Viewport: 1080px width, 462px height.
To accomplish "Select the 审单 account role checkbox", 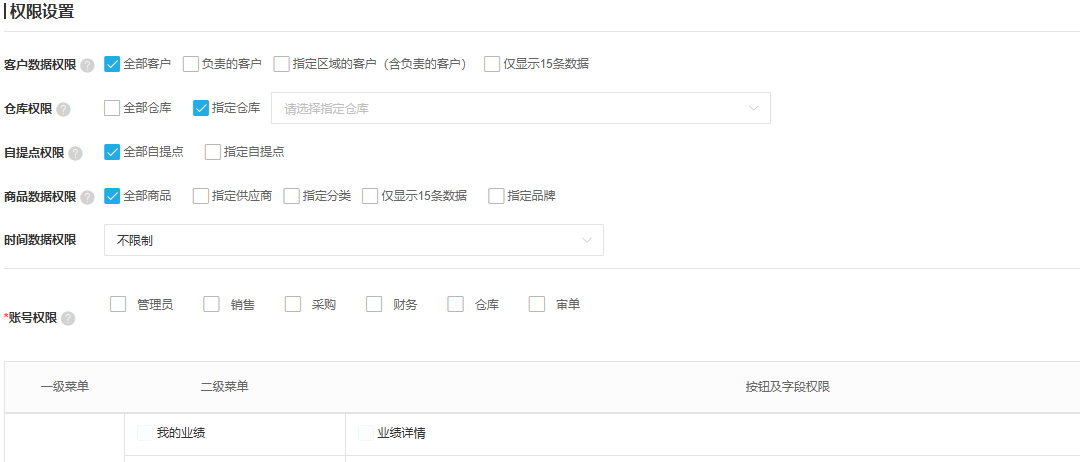I will pos(537,304).
